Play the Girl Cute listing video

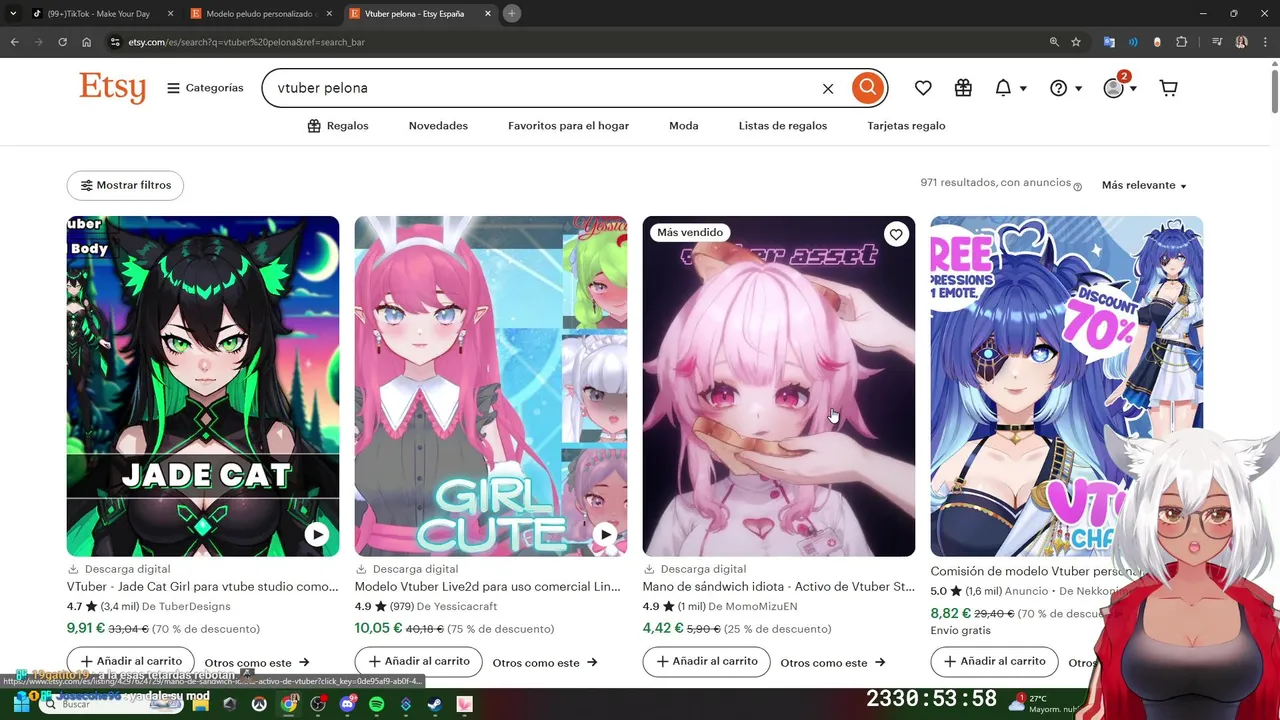tap(605, 534)
